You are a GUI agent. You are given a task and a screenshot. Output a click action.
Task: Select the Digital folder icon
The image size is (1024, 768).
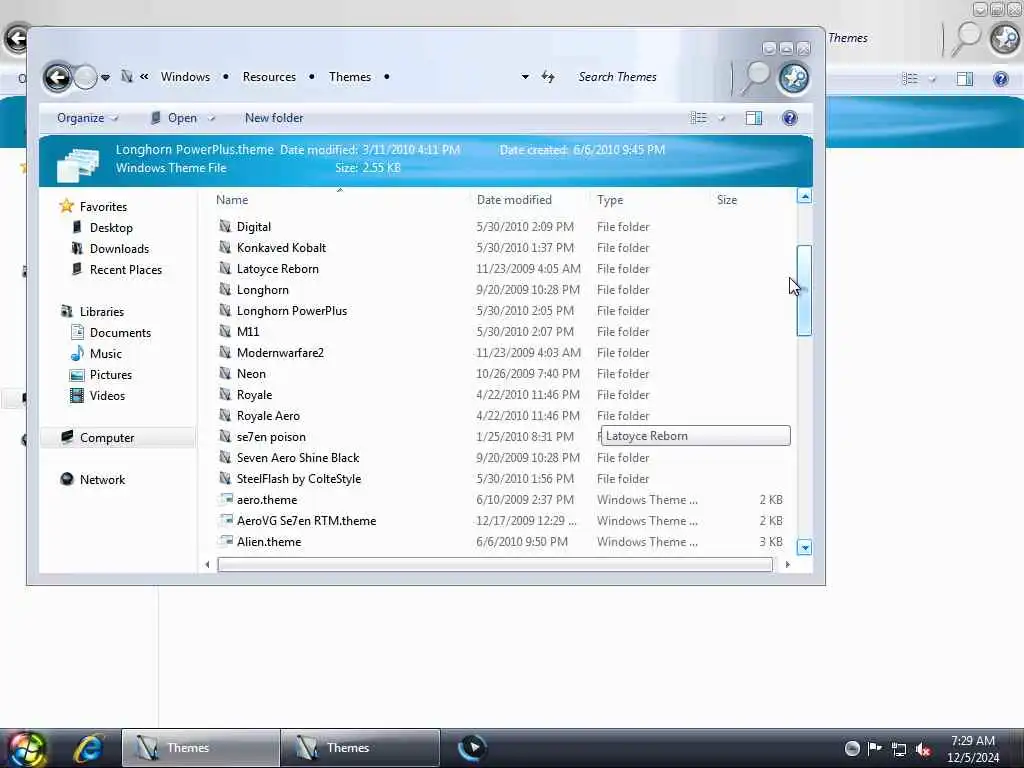[225, 227]
